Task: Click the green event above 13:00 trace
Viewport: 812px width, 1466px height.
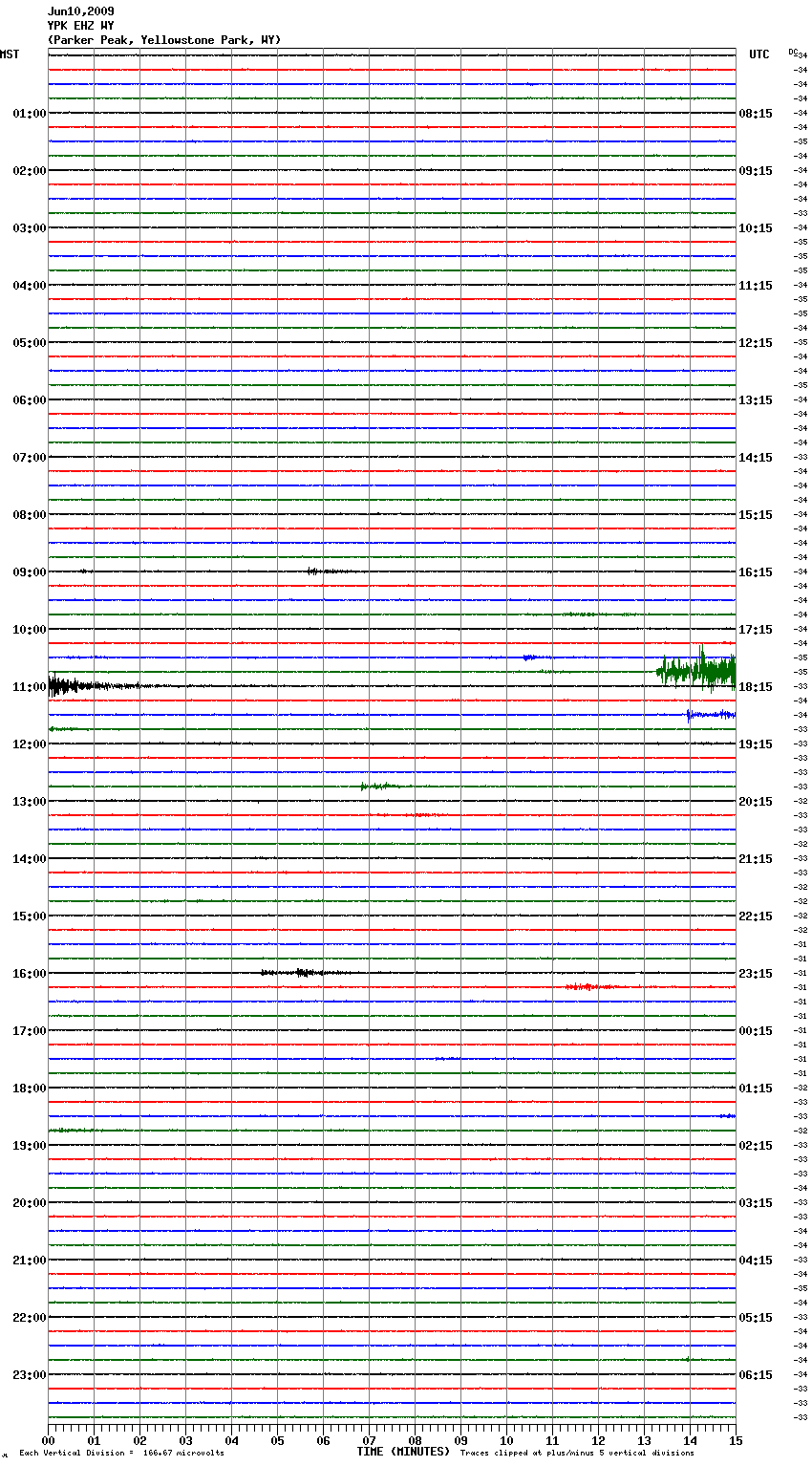Action: [380, 787]
